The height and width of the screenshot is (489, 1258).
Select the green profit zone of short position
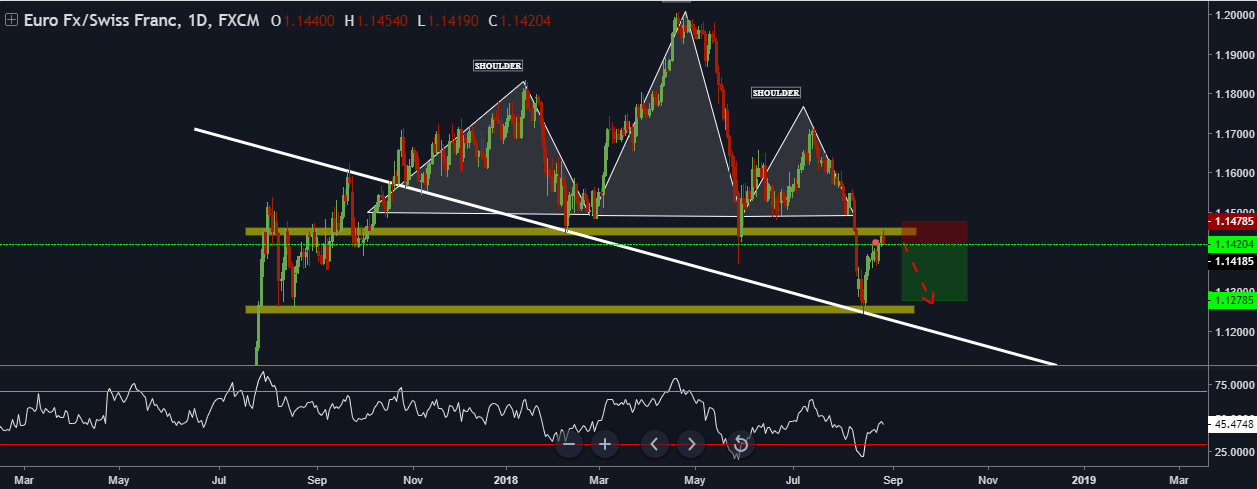coord(934,272)
